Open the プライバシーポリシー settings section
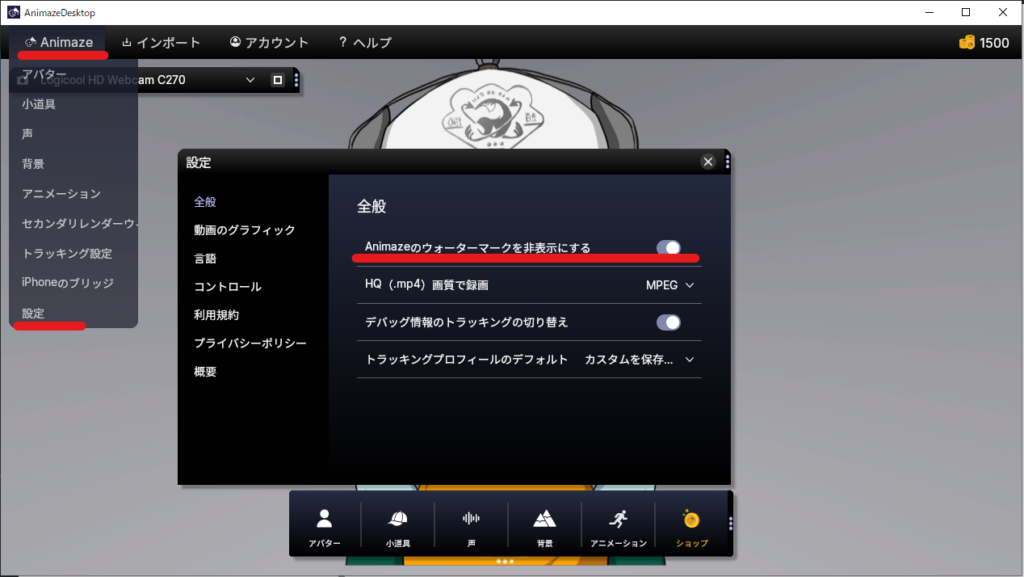Viewport: 1024px width, 577px height. [x=249, y=343]
